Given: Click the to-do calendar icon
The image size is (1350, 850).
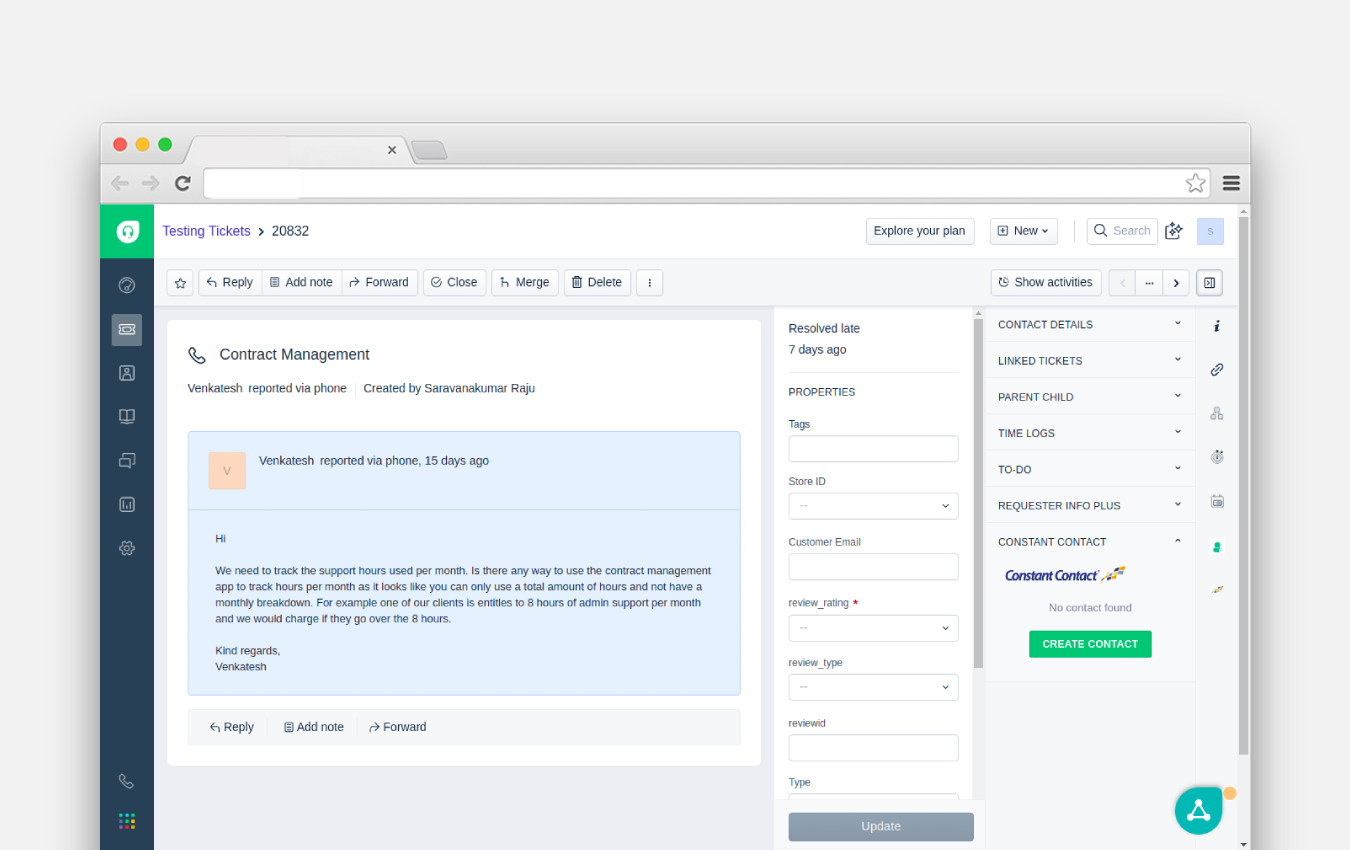Looking at the screenshot, I should pyautogui.click(x=1217, y=501).
